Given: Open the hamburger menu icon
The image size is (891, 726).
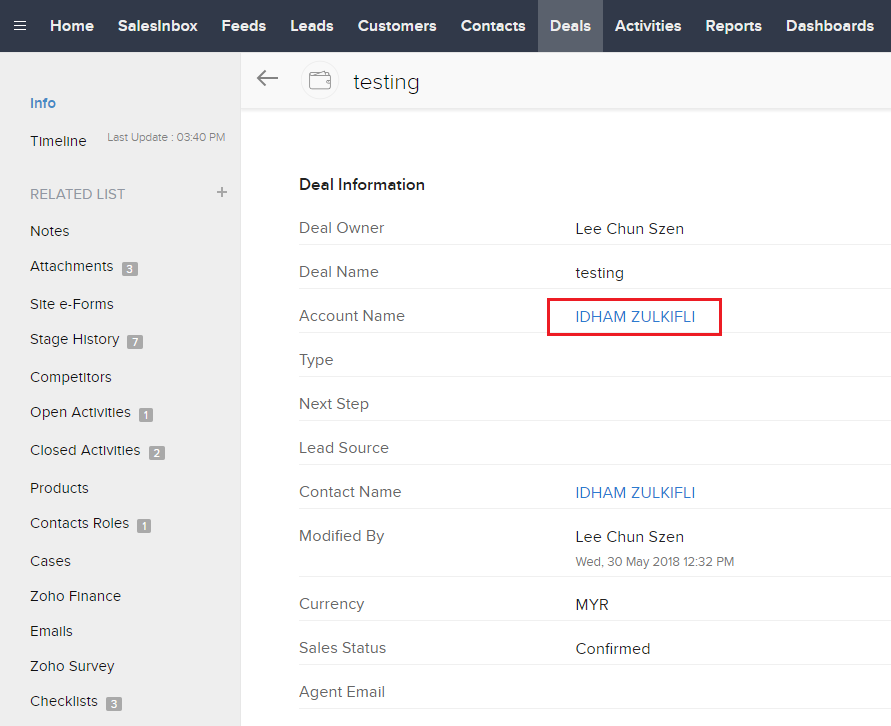Looking at the screenshot, I should 20,26.
